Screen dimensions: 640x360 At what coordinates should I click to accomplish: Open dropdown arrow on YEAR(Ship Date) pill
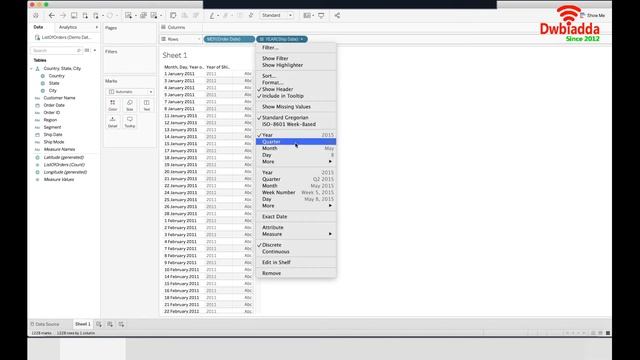(302, 39)
